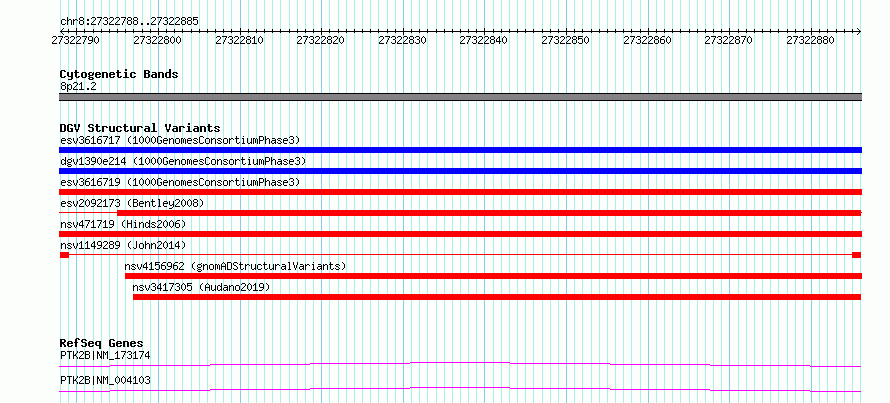Open variant label nsv471719 (Hinds2006)
890x403 pixels.
[x=123, y=224]
